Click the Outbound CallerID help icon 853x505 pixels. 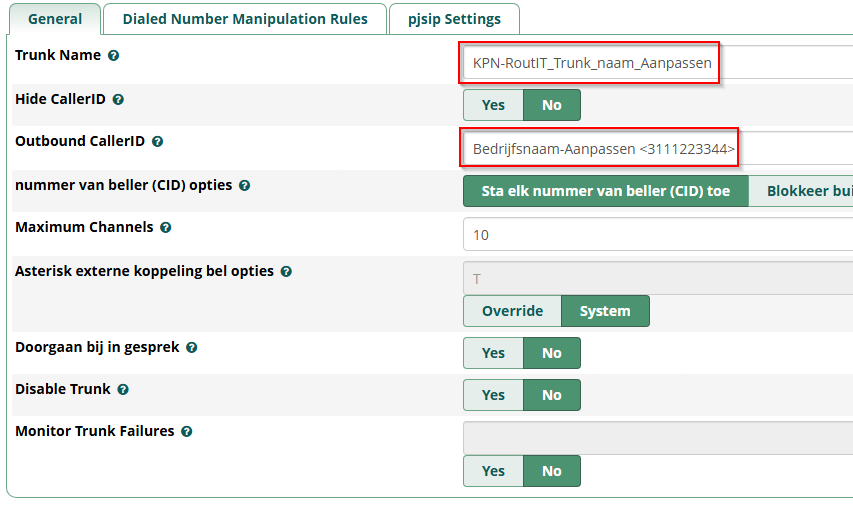[157, 142]
